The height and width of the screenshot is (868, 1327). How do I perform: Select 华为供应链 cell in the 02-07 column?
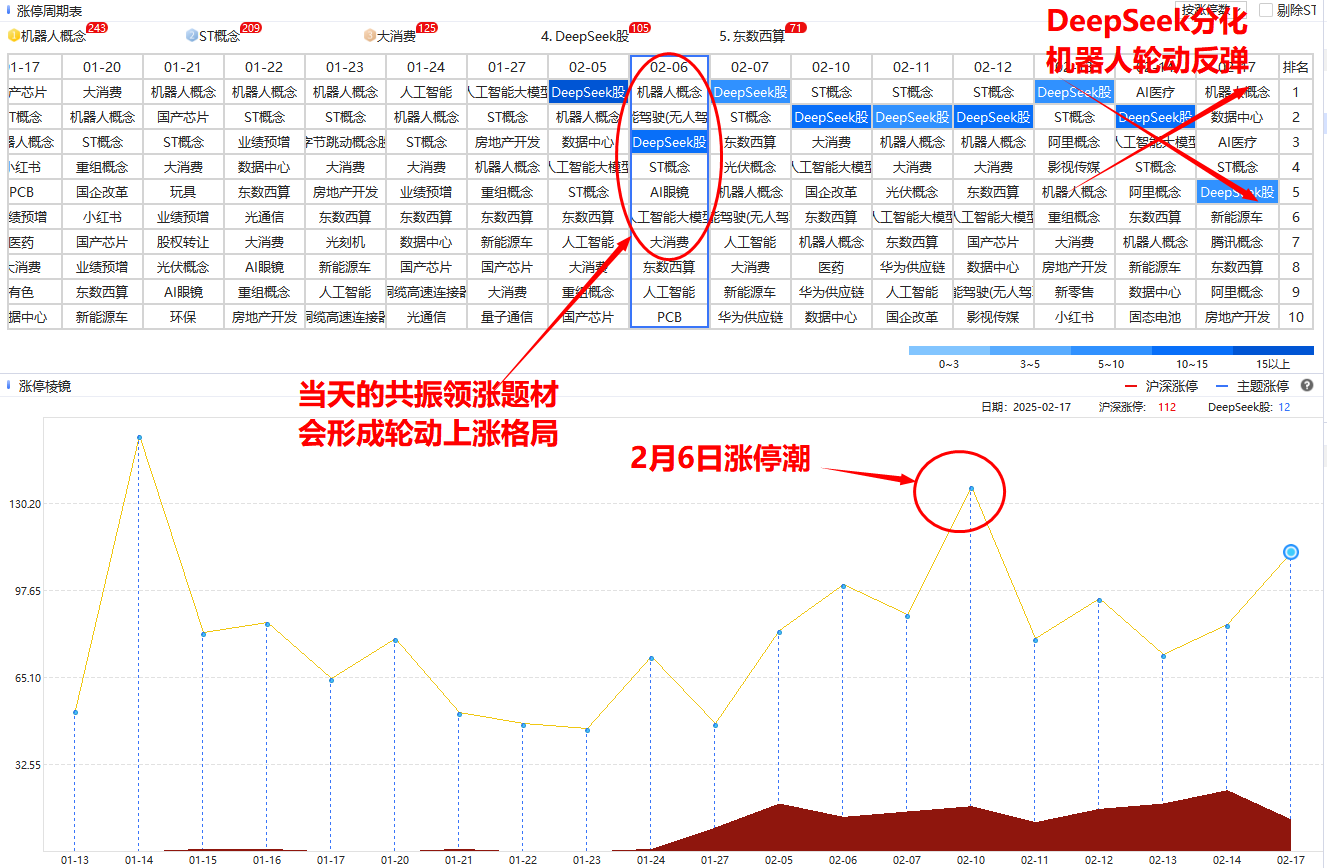(750, 317)
